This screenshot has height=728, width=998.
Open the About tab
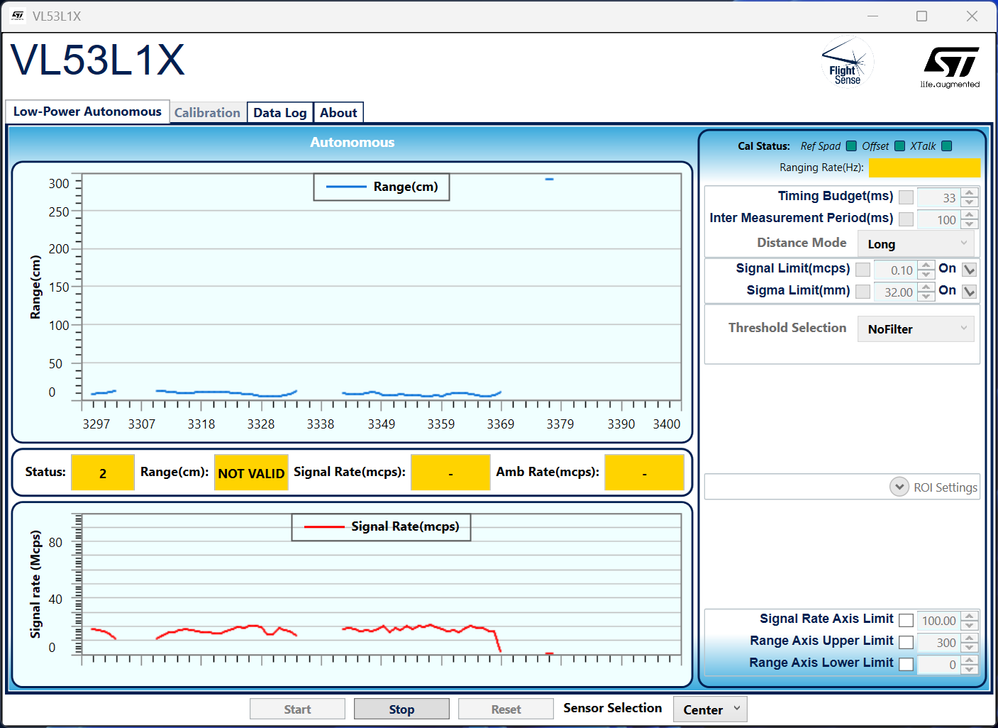(x=338, y=113)
